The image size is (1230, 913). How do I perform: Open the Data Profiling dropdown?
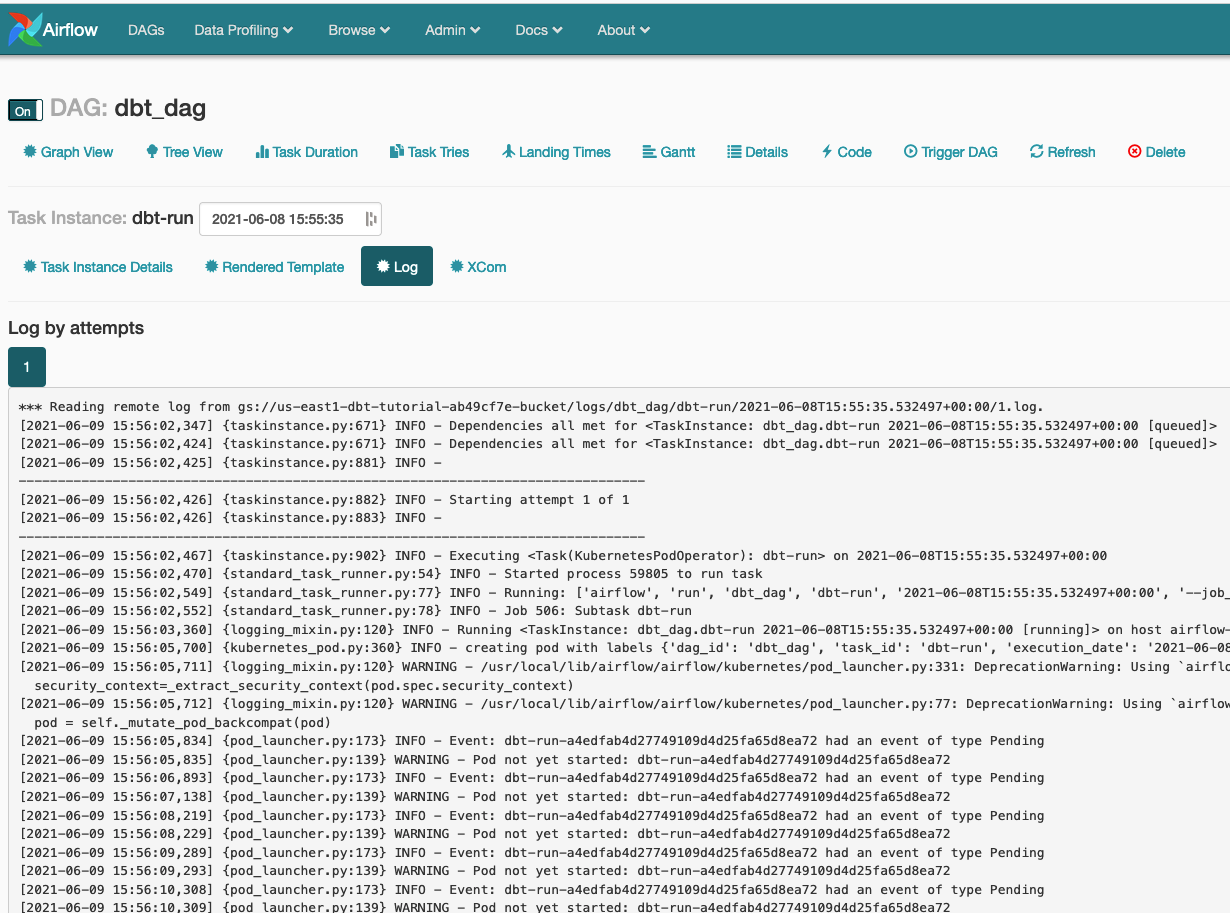coord(242,30)
